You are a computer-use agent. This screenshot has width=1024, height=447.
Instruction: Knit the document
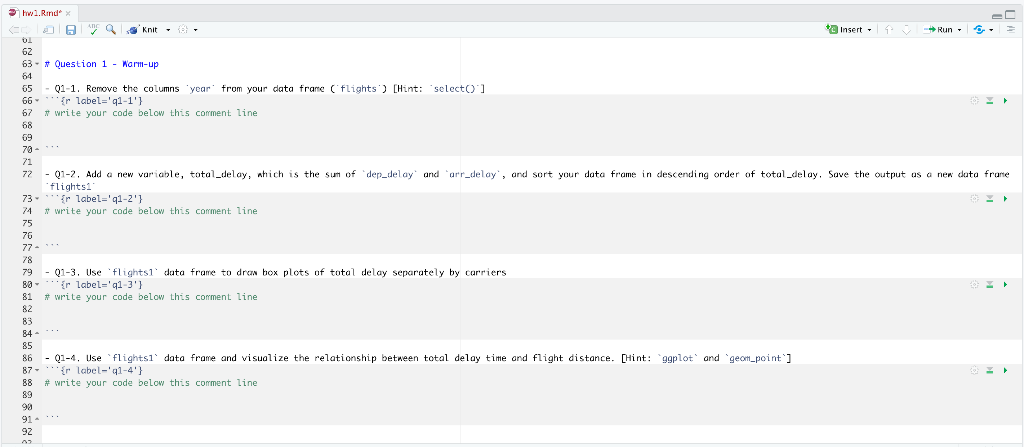(144, 29)
